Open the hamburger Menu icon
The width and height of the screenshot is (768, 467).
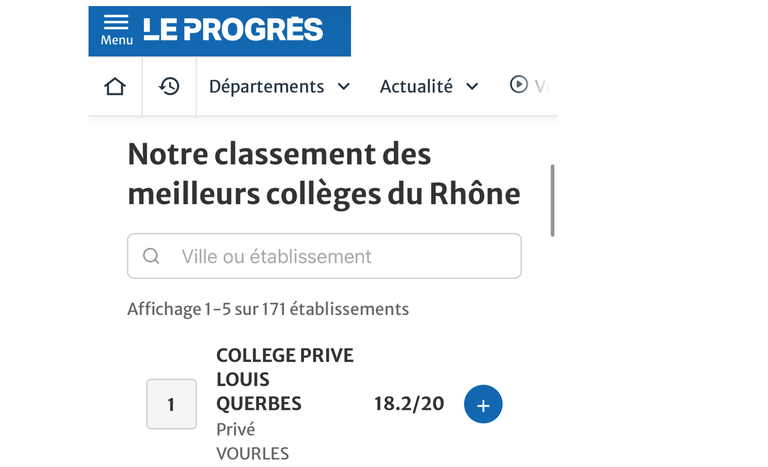116,29
